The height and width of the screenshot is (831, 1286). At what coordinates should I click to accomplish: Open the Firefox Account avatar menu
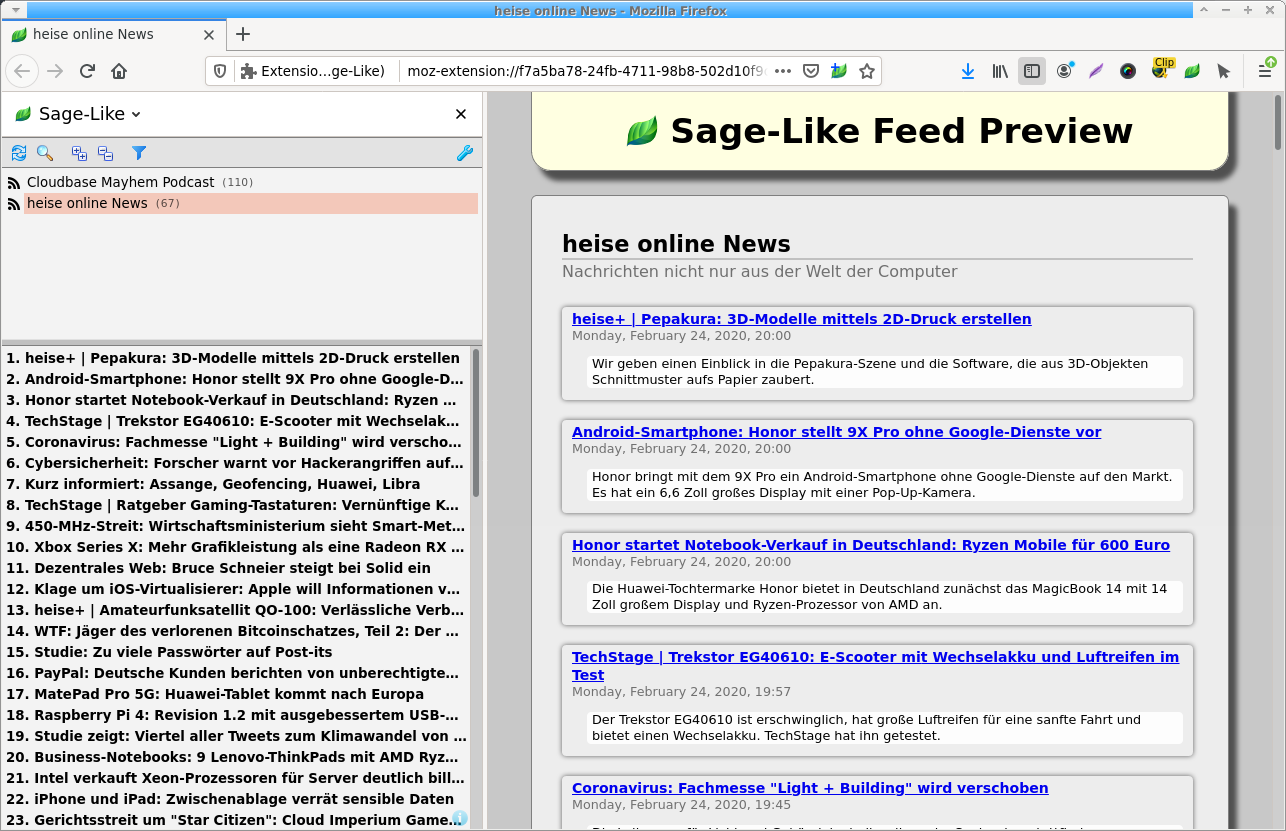pyautogui.click(x=1064, y=71)
